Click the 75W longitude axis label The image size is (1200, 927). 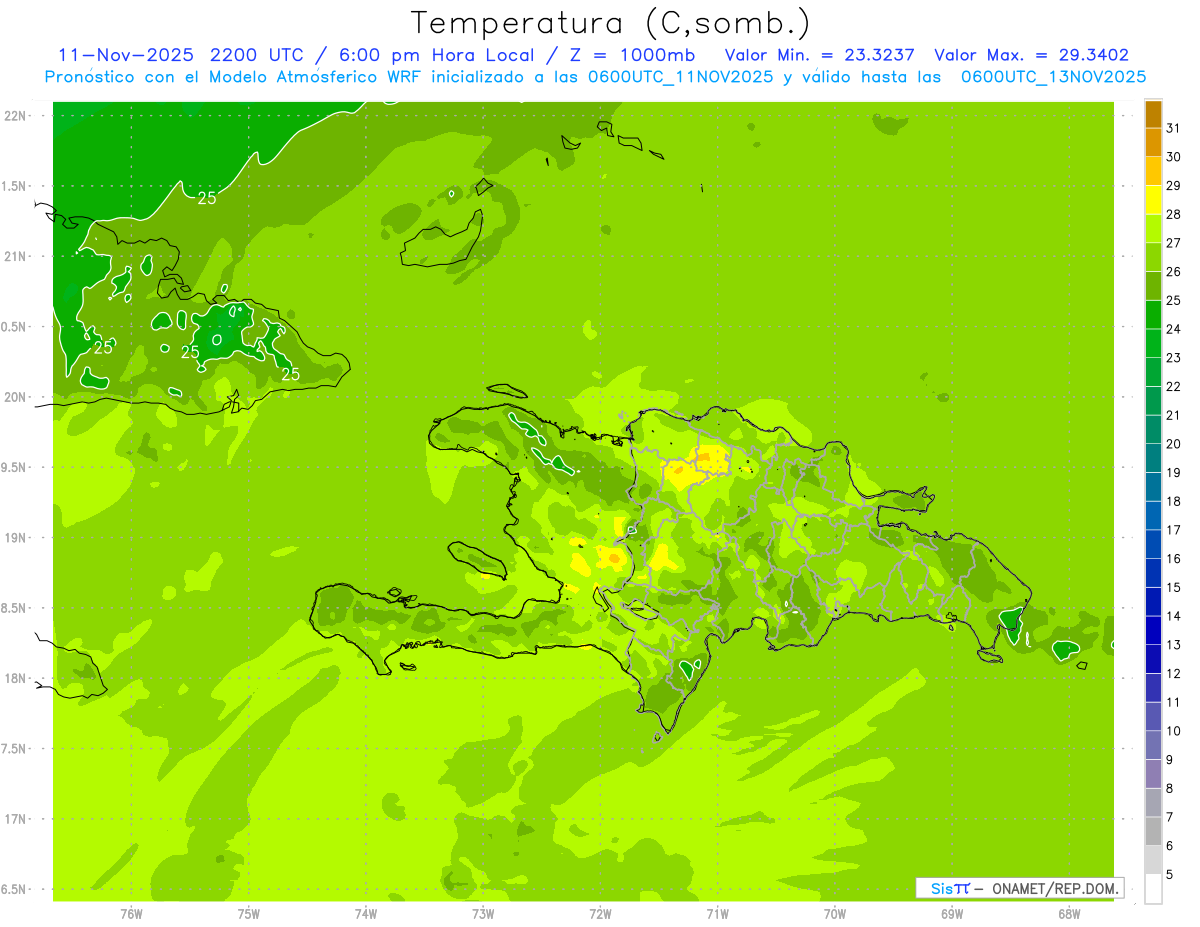(249, 914)
